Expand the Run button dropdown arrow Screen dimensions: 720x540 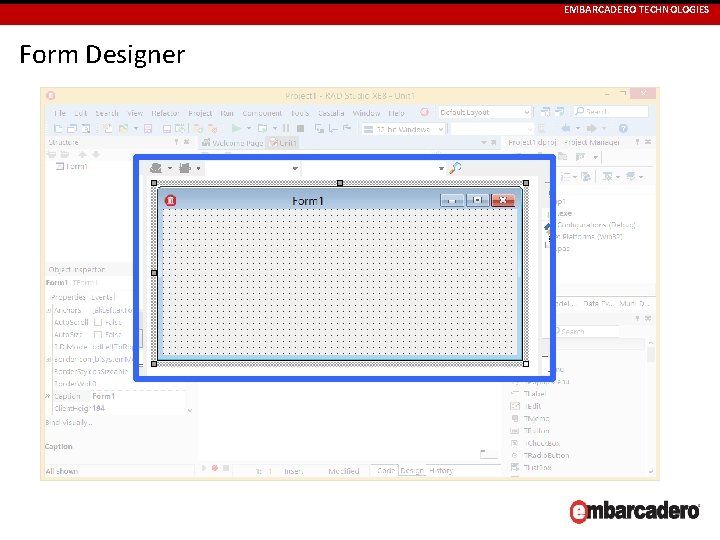coord(248,129)
